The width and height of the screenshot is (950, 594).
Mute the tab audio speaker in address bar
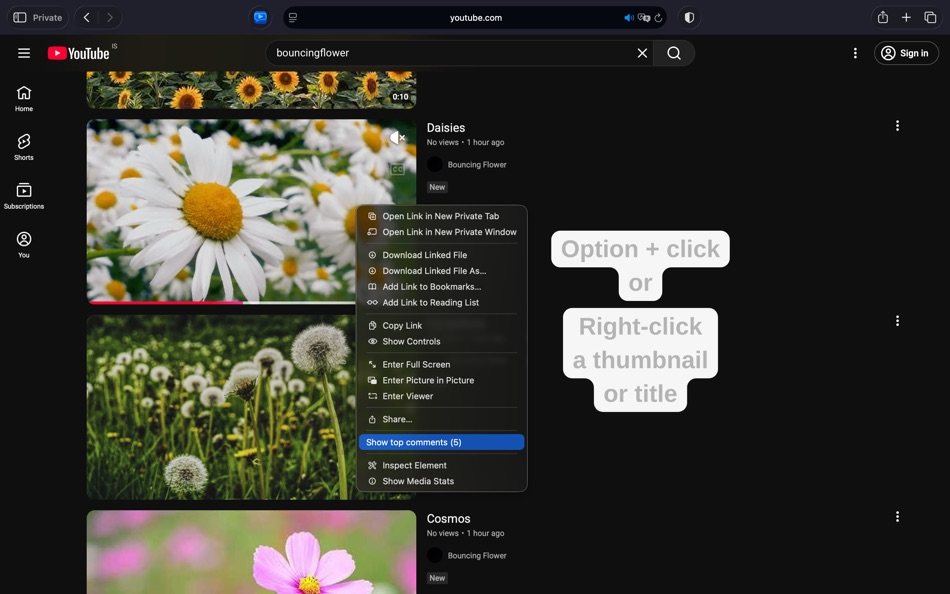[x=627, y=17]
